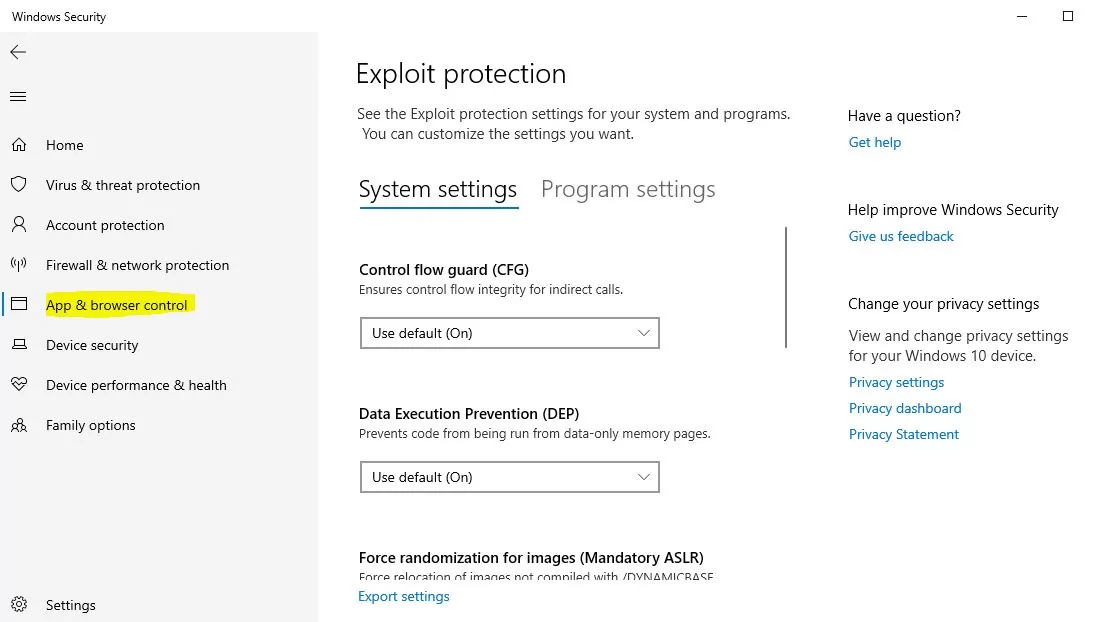Click the Give us feedback link
Screen dimensions: 1104x622
901,237
